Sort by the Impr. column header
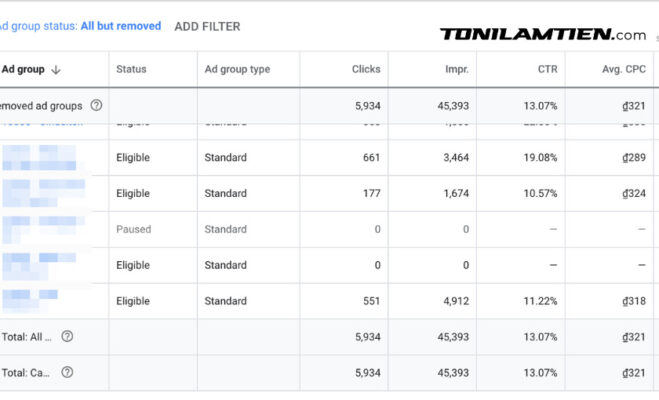The image size is (659, 400). click(457, 69)
